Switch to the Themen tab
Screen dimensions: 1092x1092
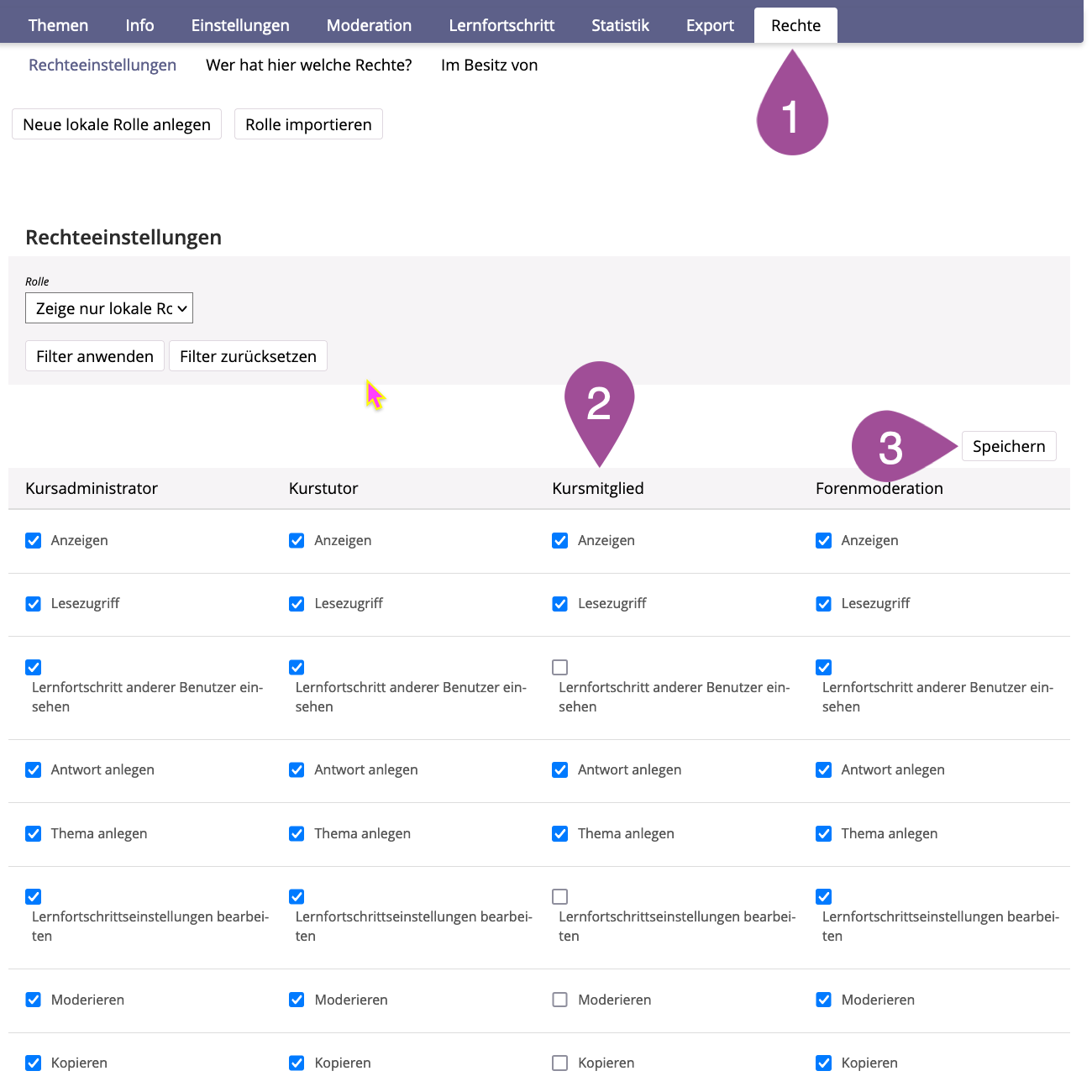[58, 25]
